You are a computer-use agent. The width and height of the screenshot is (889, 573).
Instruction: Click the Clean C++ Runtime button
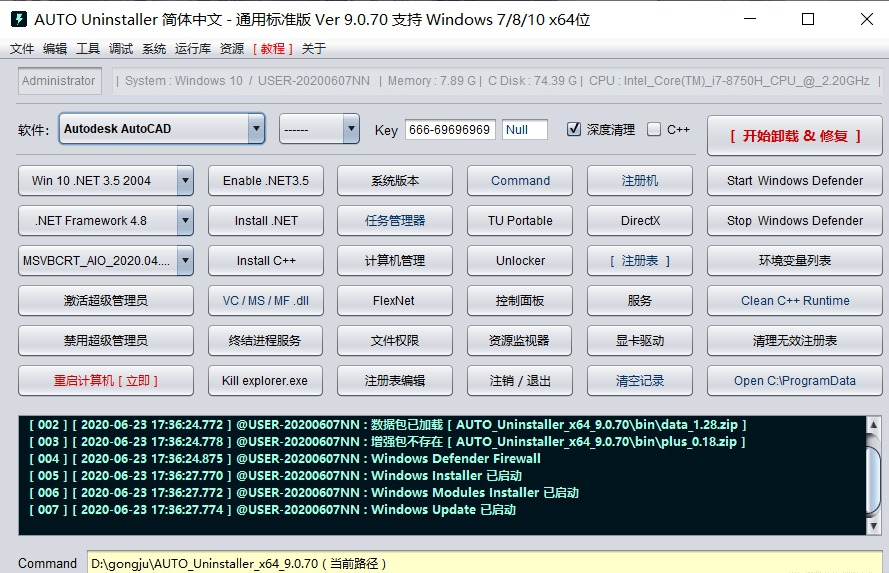click(795, 300)
